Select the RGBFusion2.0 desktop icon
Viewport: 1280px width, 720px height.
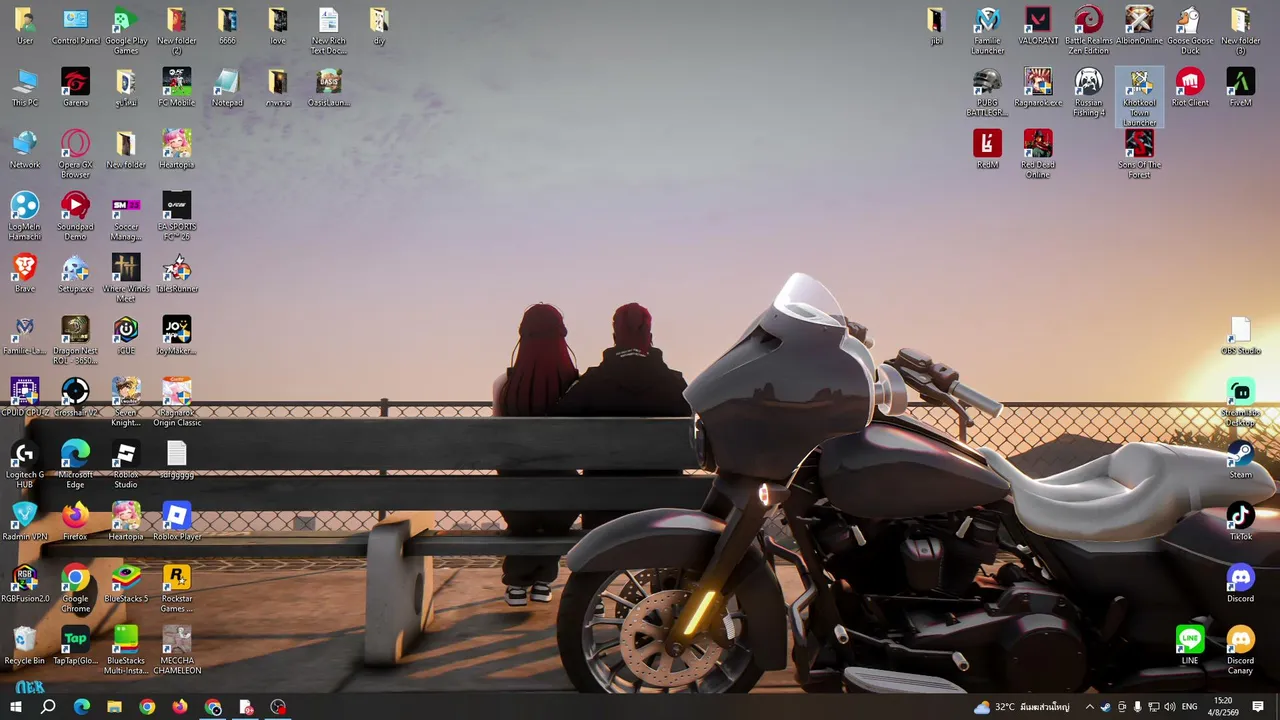(x=25, y=582)
